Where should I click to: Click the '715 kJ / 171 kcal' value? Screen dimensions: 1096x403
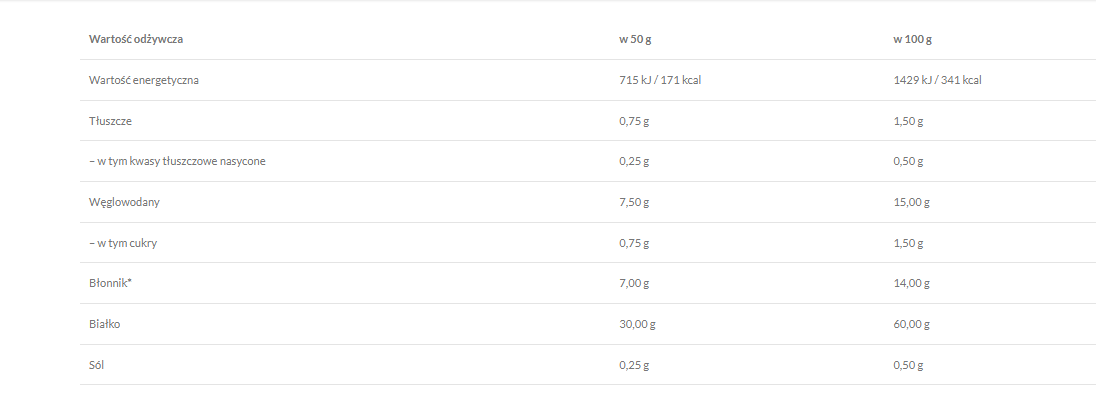pyautogui.click(x=660, y=80)
